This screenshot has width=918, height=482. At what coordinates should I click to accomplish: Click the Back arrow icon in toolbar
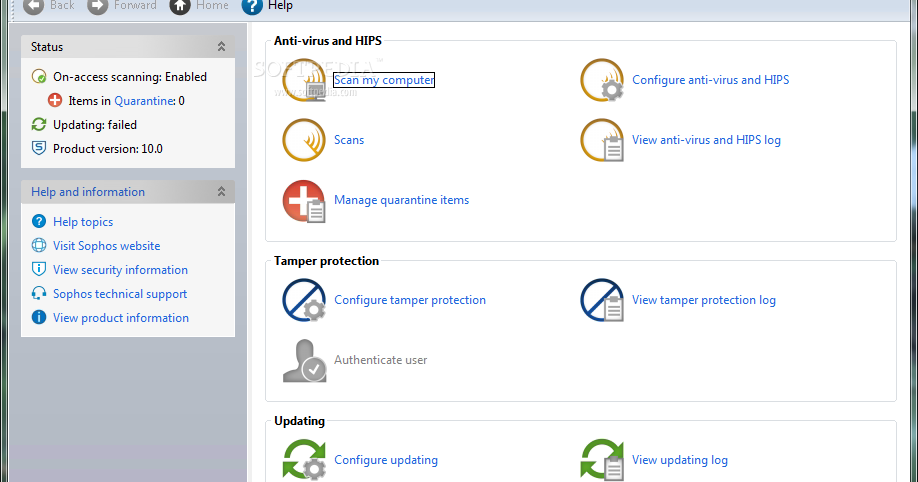tap(33, 6)
